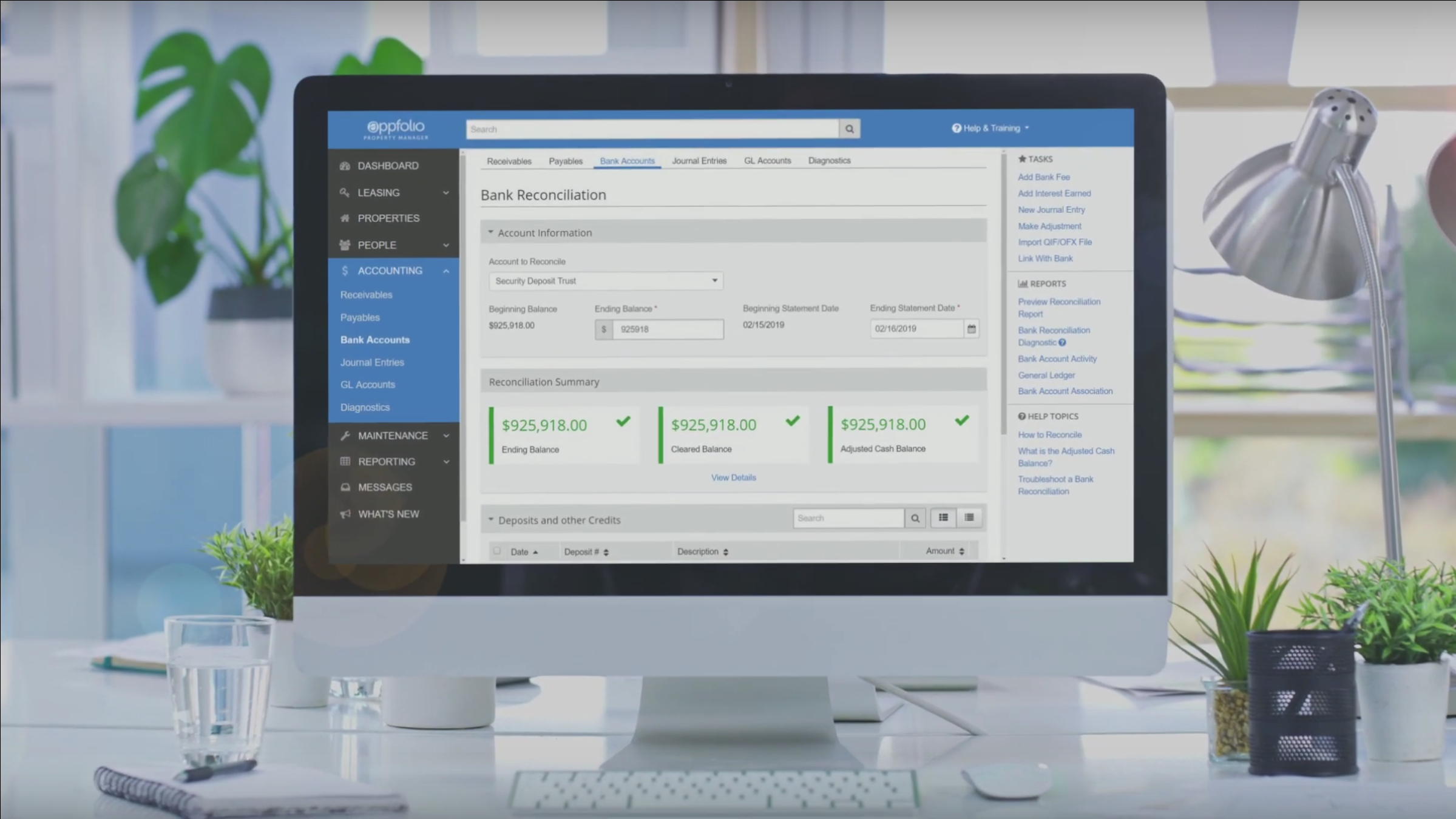Screen dimensions: 1456x819
Task: Click the main content vertical scrollbar
Action: tap(1003, 294)
